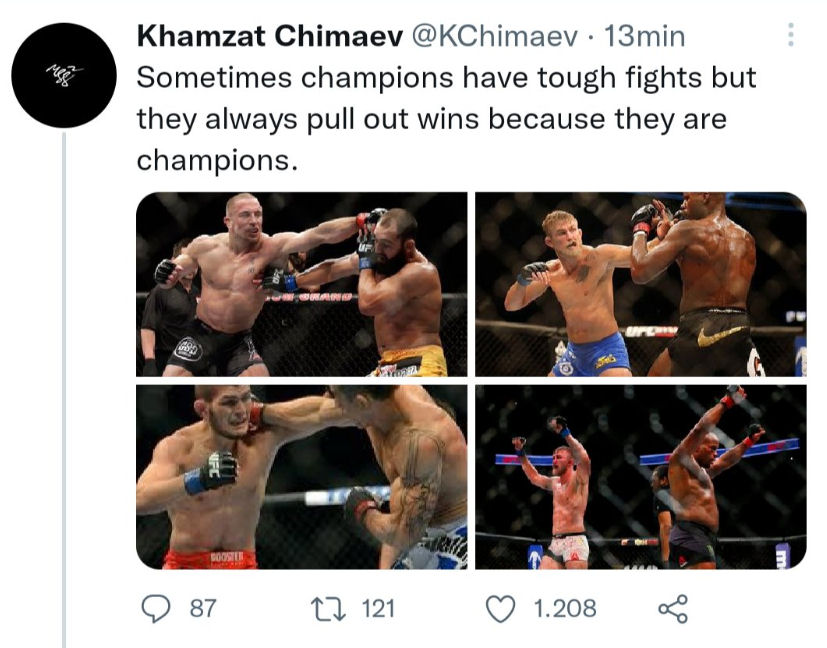Open the top-left fight photo
This screenshot has height=648, width=827.
coord(301,284)
